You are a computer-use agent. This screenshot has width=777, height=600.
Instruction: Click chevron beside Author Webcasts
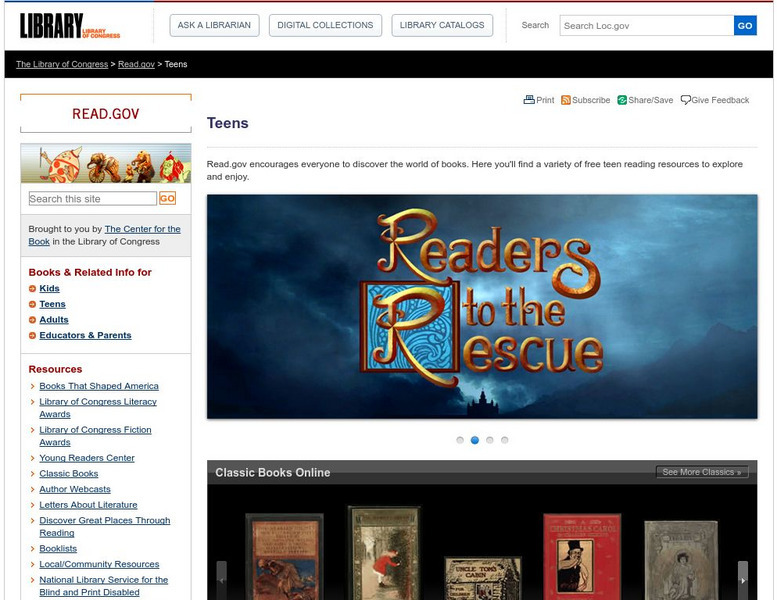(x=32, y=490)
